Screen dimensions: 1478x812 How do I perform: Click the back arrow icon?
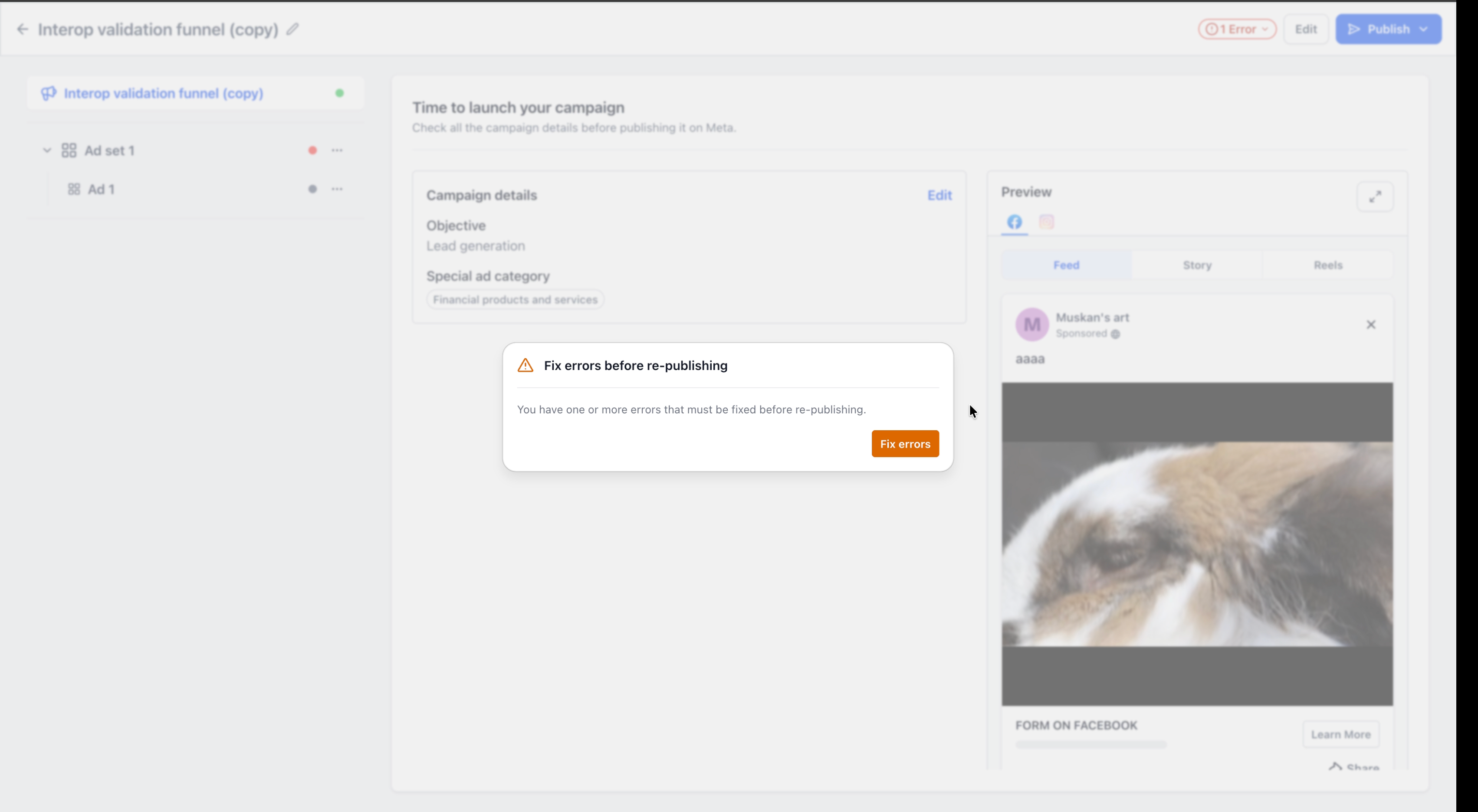(x=23, y=29)
